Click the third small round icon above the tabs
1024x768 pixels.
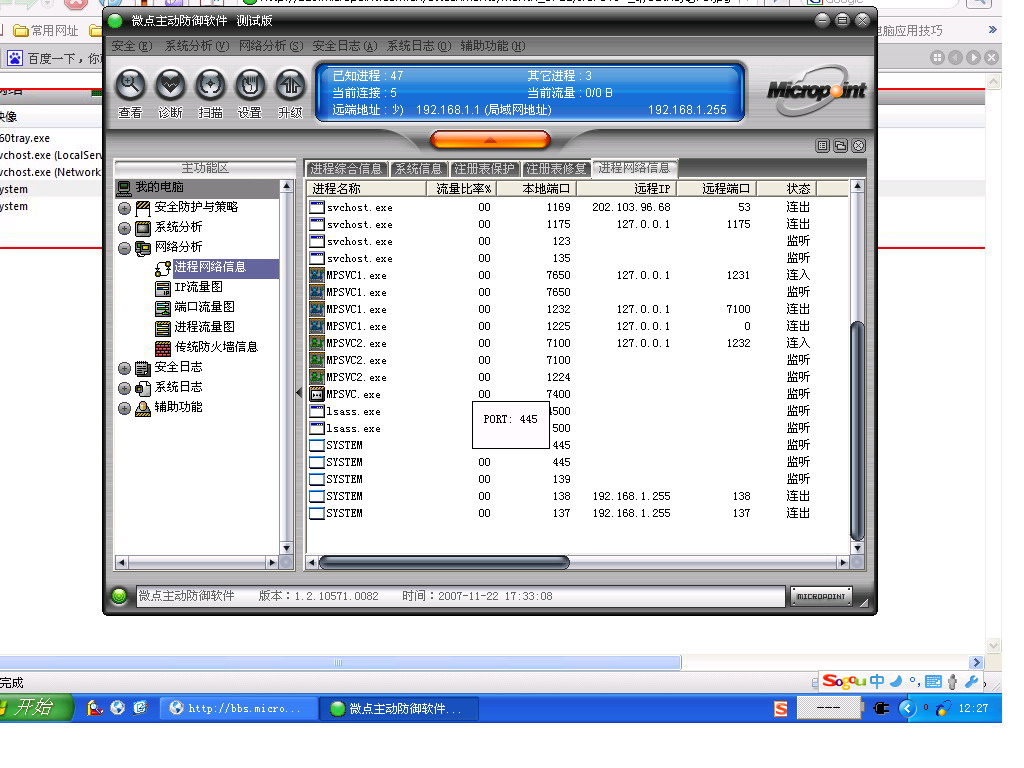pyautogui.click(x=859, y=146)
